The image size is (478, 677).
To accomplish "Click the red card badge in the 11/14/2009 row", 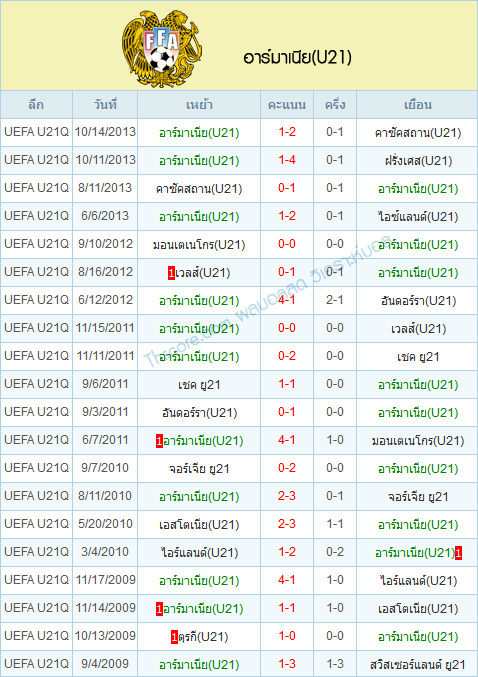I will [159, 609].
